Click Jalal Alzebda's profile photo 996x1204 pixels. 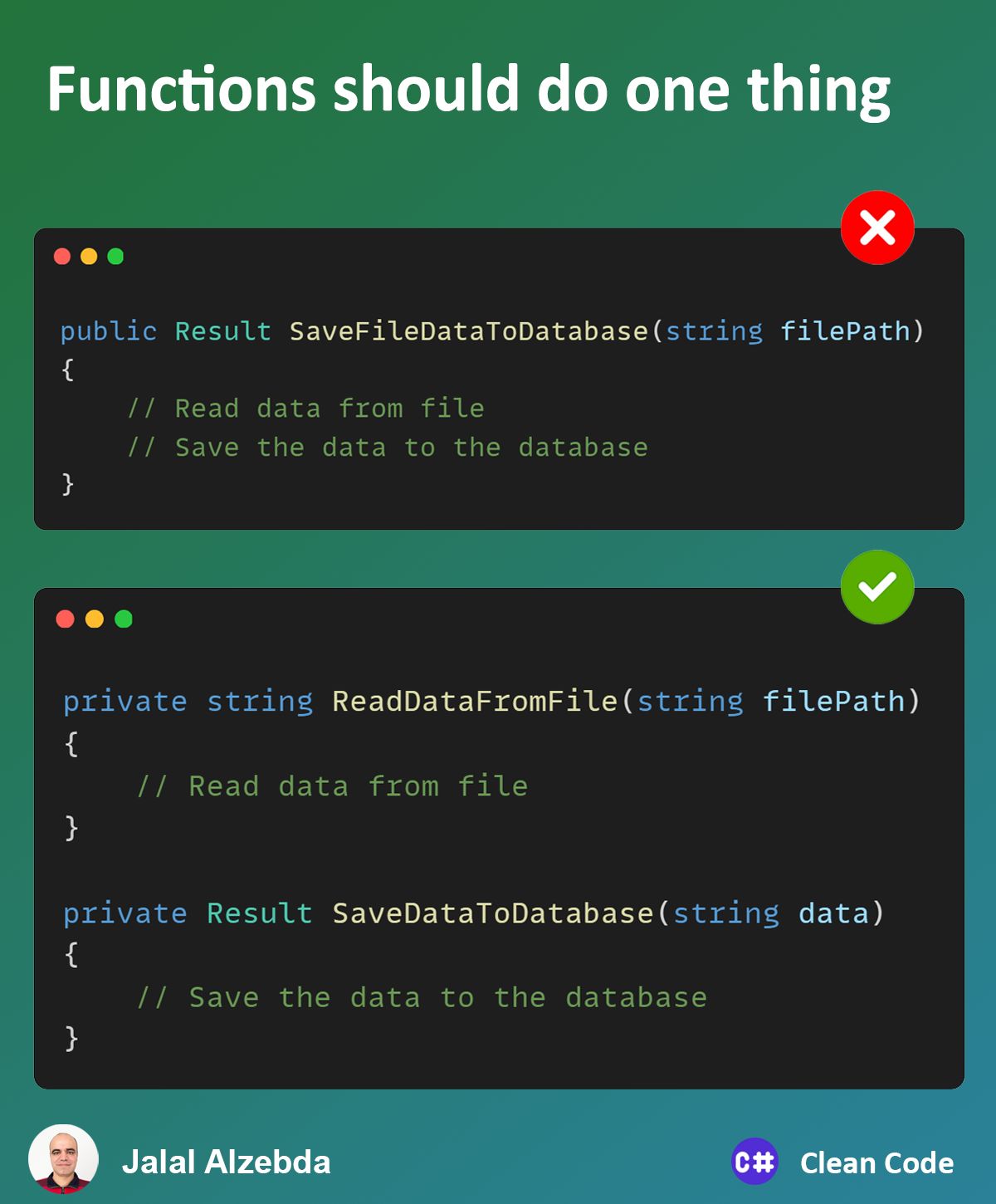click(x=63, y=1159)
